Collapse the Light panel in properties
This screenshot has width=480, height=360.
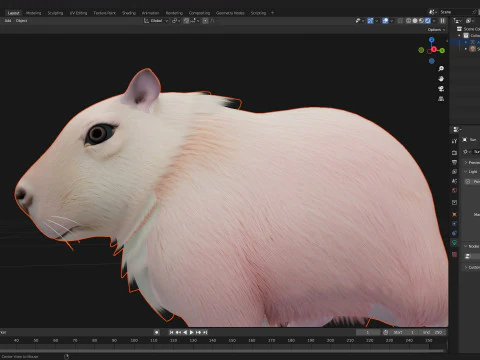[x=466, y=172]
